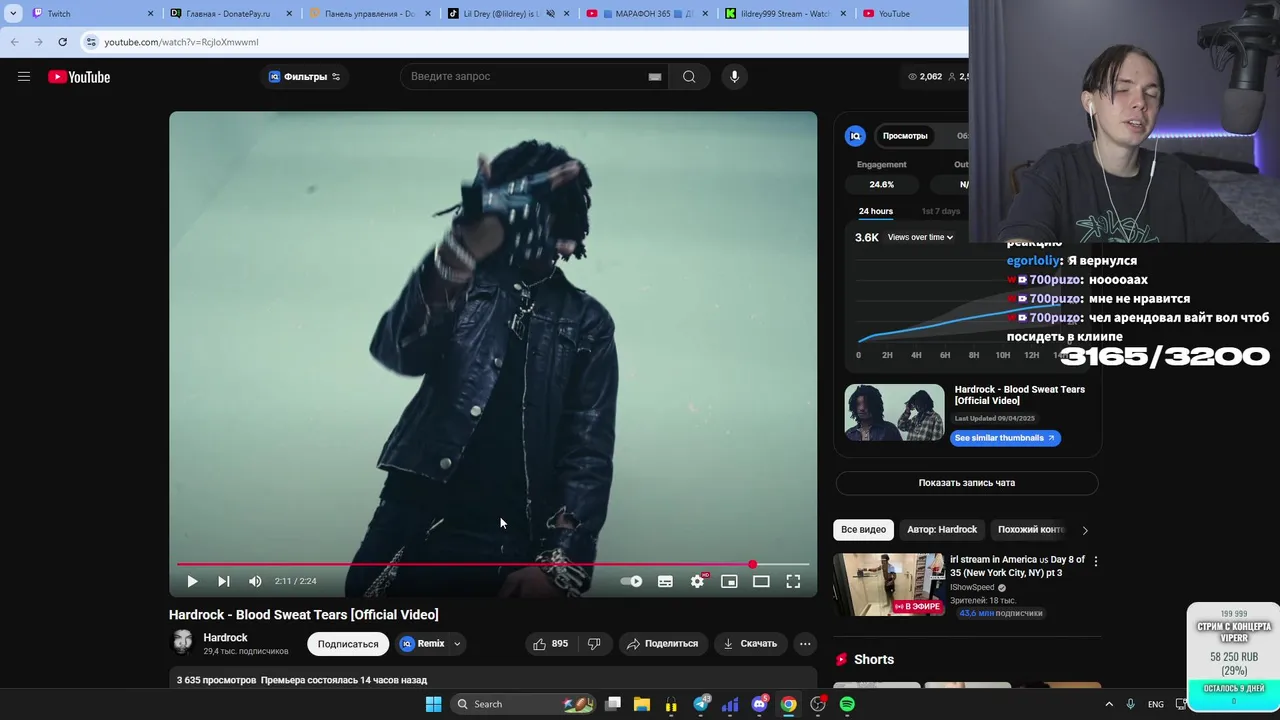Play the Hardrock video
1280x720 pixels.
(192, 581)
